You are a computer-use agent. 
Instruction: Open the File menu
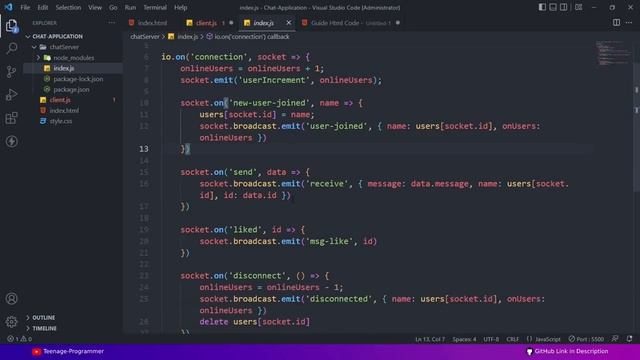25,7
